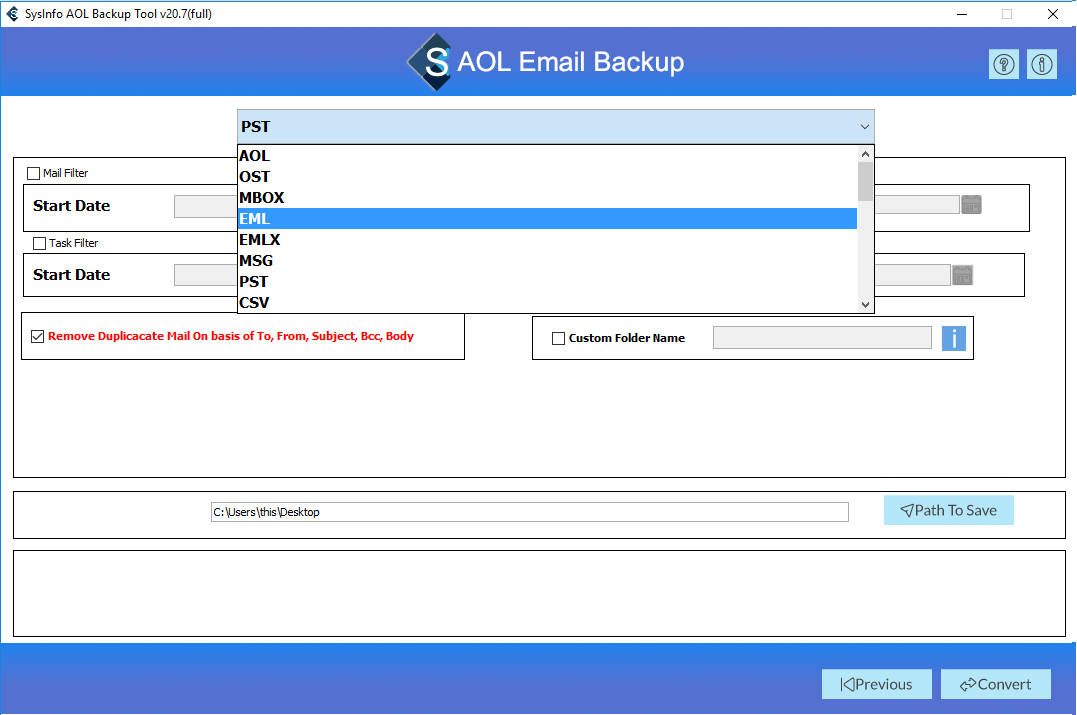Tick the Custom Folder Name checkbox
The width and height of the screenshot is (1077, 715).
coord(559,338)
